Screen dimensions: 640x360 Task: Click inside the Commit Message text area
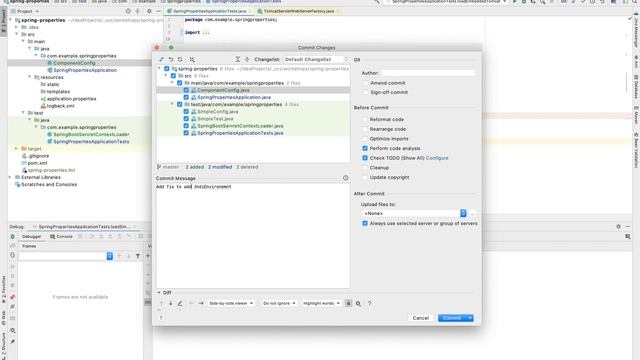point(253,236)
